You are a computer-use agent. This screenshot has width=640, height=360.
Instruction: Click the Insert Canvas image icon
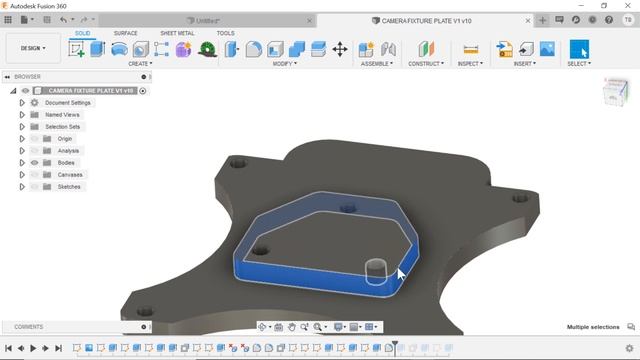[x=547, y=49]
